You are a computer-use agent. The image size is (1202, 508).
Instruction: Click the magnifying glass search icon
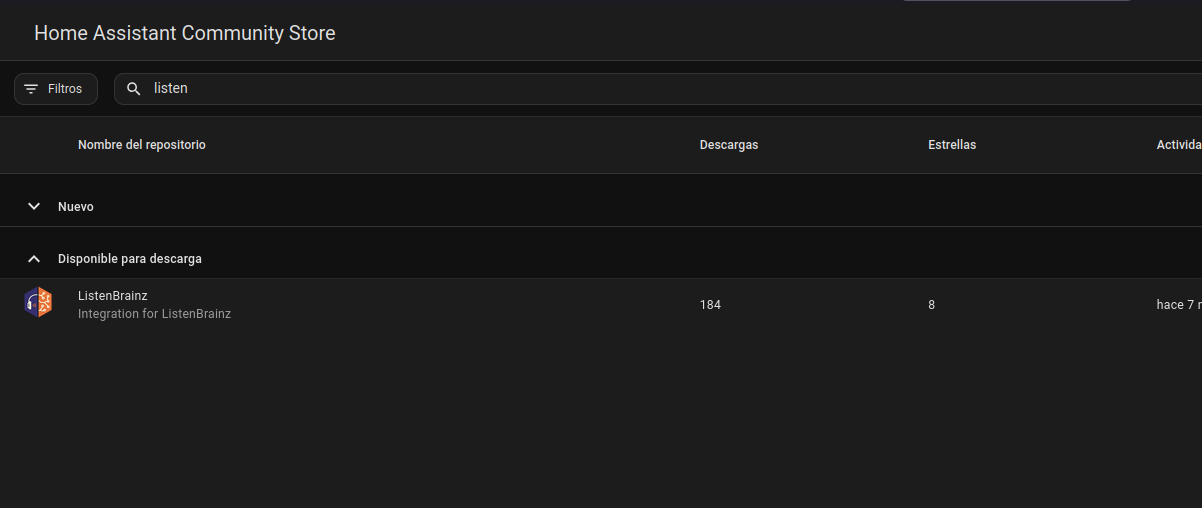pyautogui.click(x=134, y=89)
